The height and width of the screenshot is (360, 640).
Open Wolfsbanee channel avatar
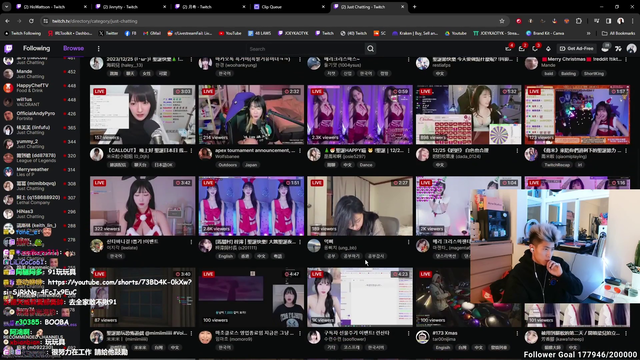coord(205,154)
